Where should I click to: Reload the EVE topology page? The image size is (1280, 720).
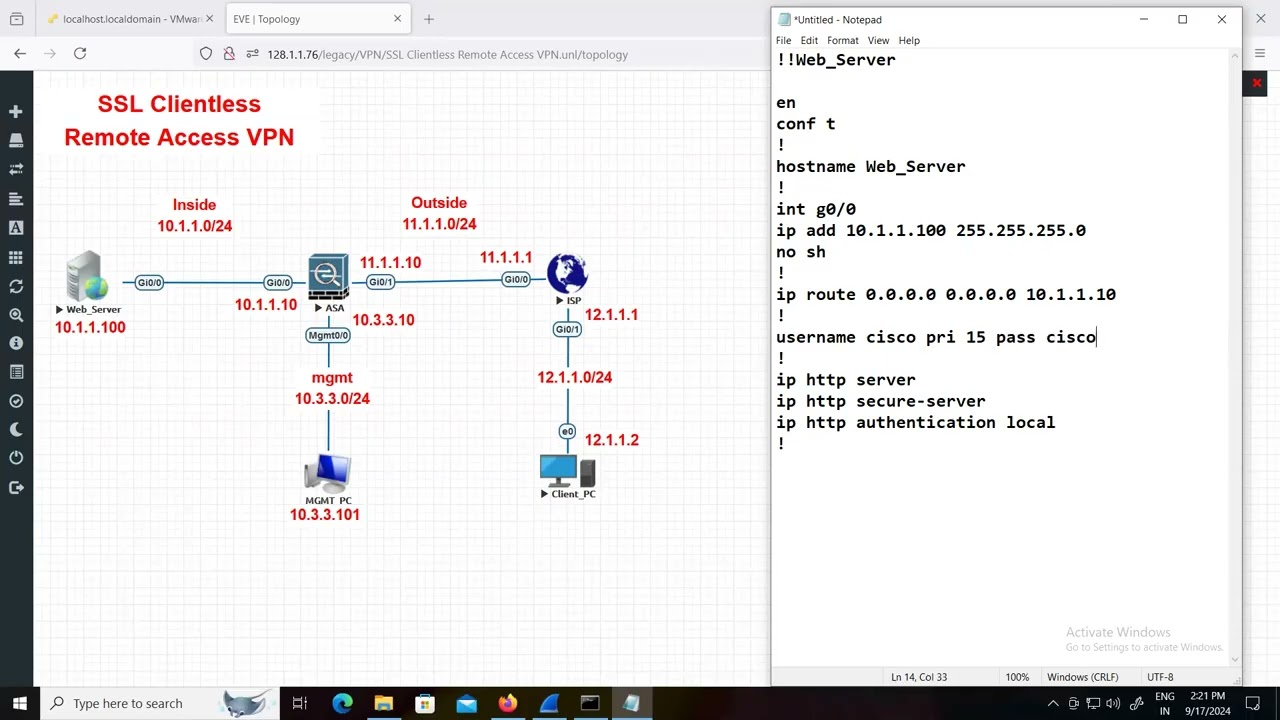click(x=80, y=54)
